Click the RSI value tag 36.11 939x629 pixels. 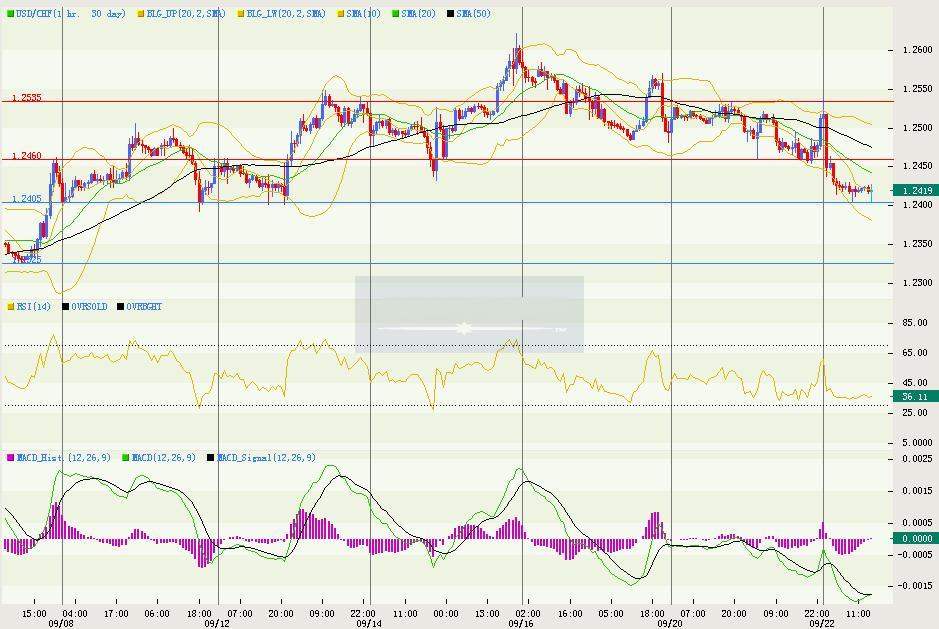915,397
